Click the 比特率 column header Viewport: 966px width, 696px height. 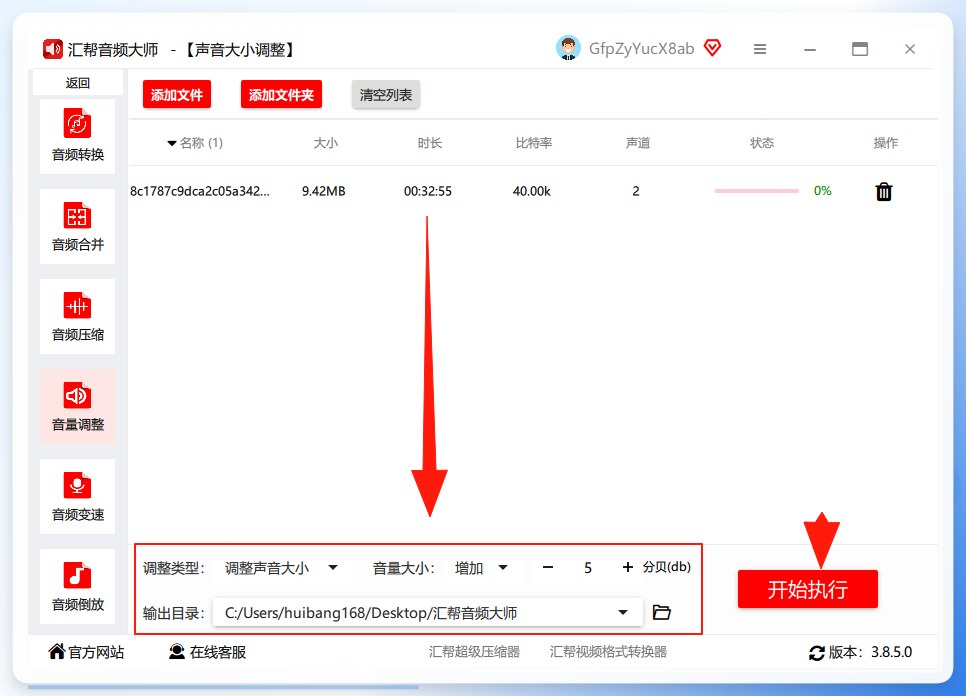(534, 143)
